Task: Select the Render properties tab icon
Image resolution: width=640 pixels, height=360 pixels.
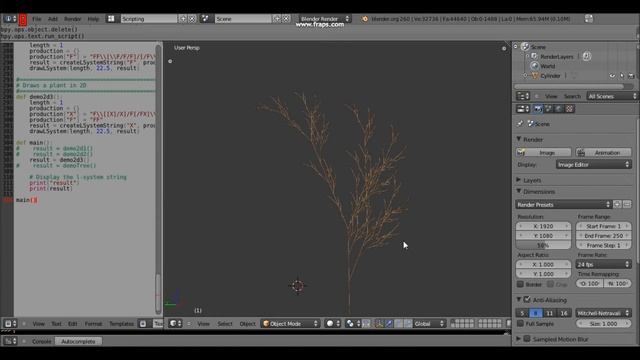Action: tap(538, 109)
